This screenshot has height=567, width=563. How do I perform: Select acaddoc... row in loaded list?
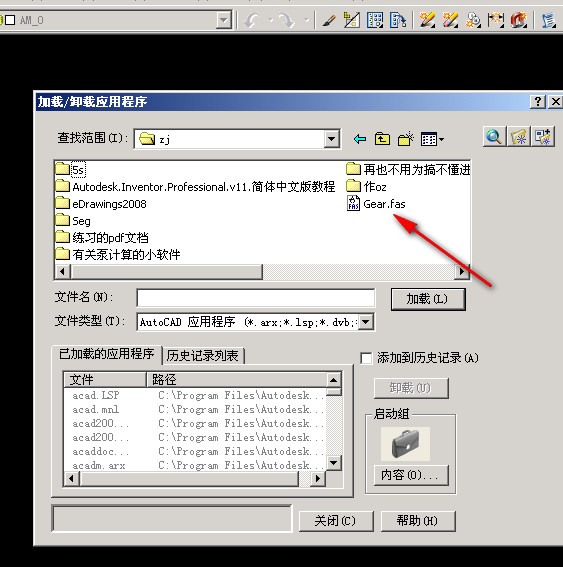101,452
